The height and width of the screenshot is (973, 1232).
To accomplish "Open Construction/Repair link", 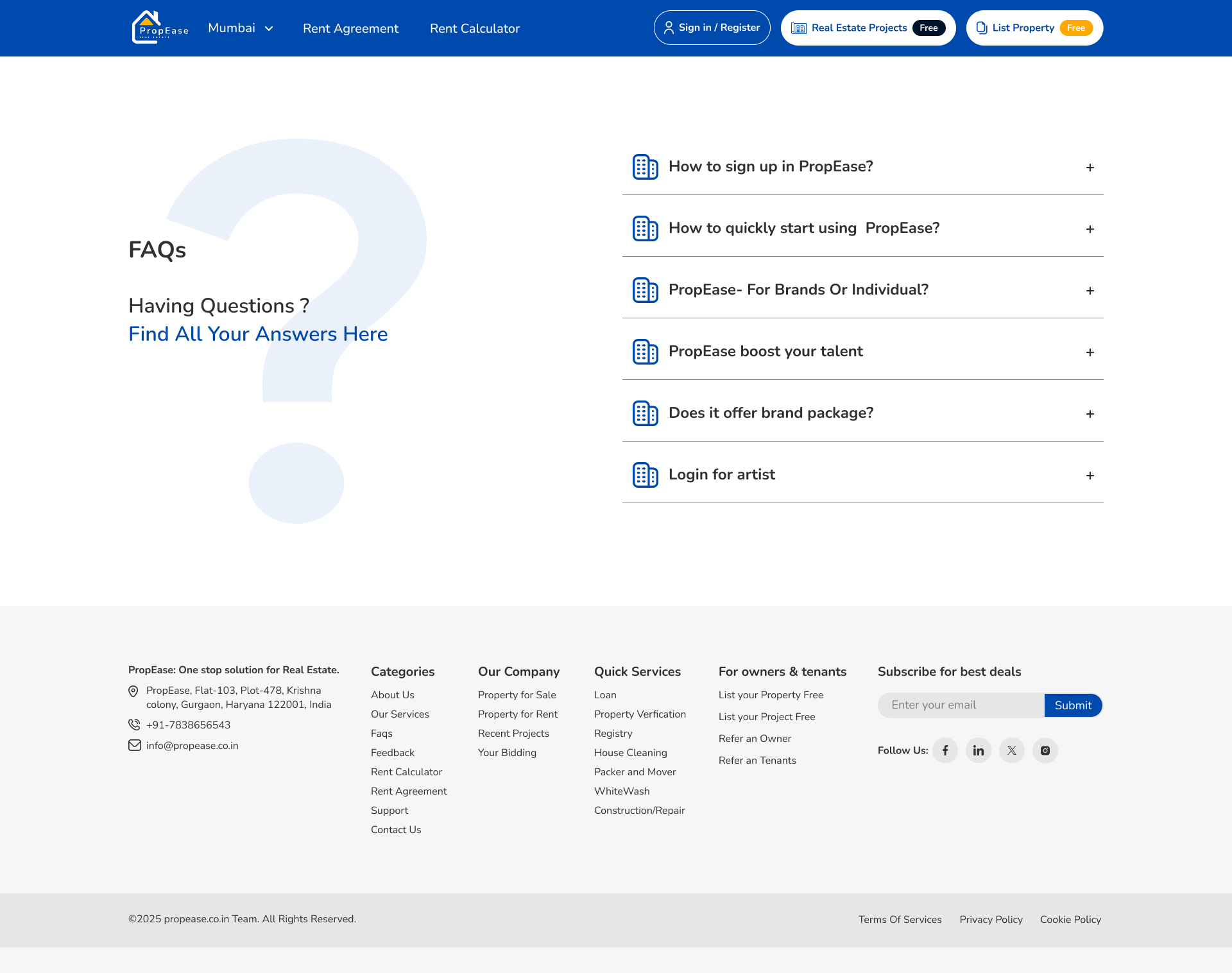I will pos(640,811).
